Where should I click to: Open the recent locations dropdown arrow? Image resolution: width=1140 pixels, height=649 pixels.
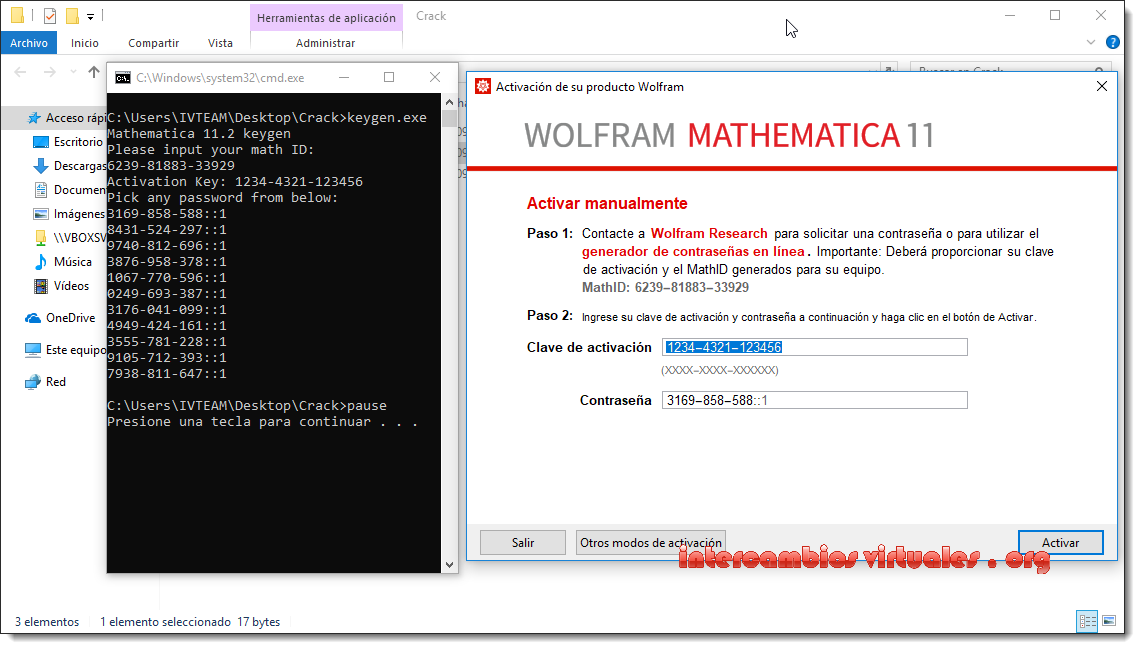pos(73,72)
